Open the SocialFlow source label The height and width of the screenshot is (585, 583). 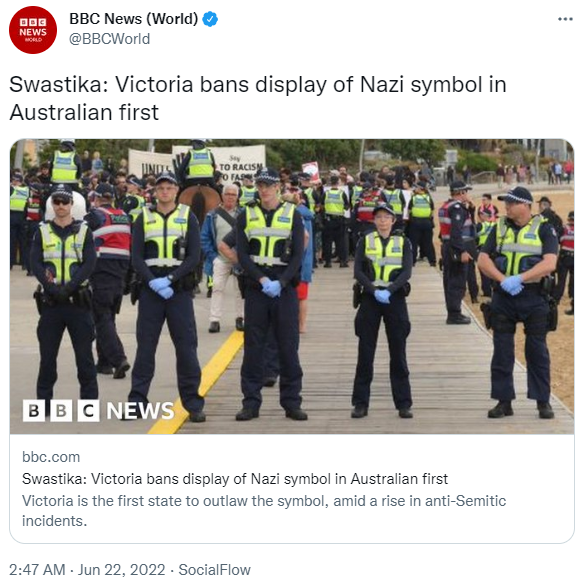(214, 570)
